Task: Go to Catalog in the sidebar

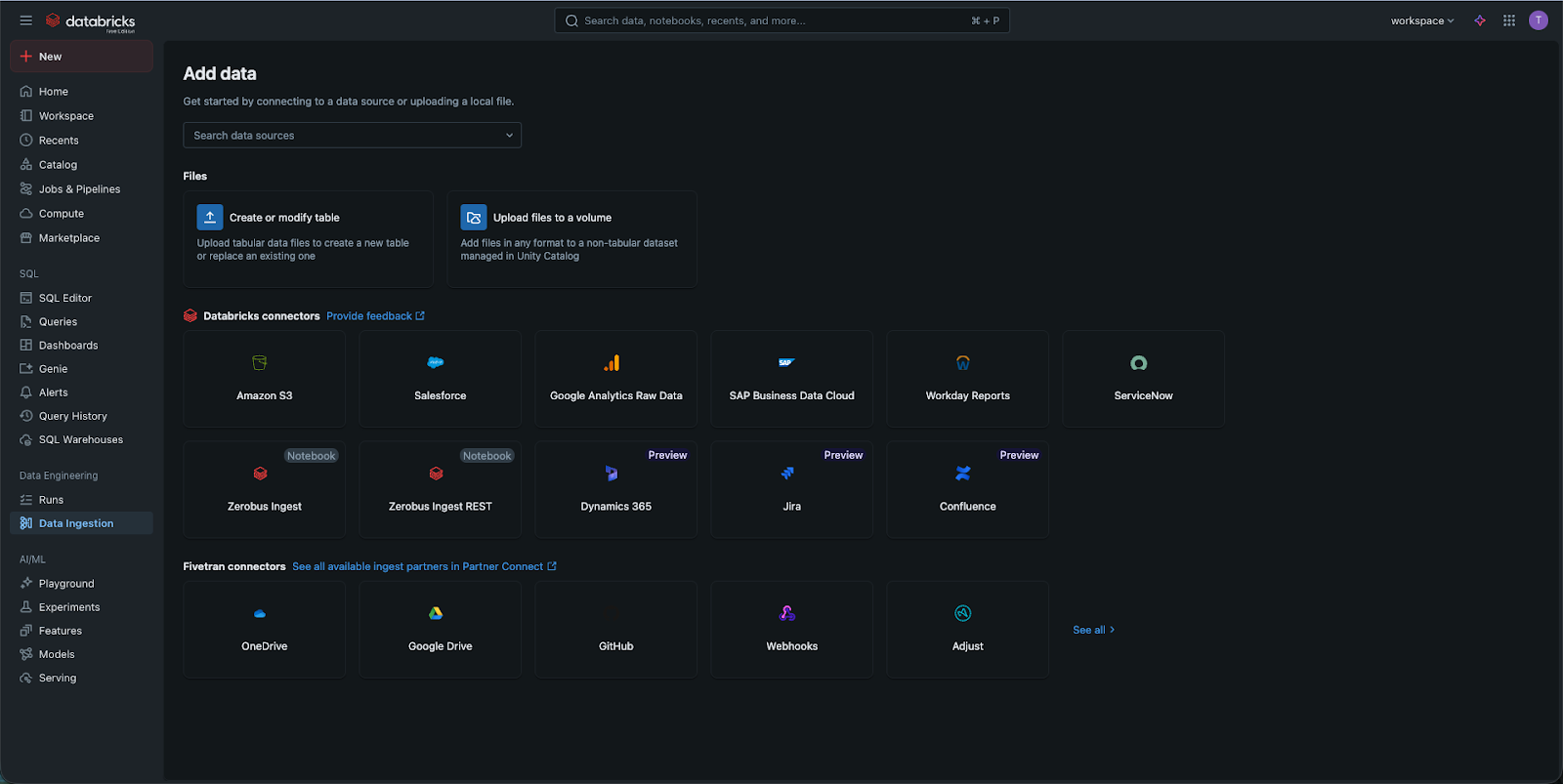Action: pyautogui.click(x=58, y=165)
